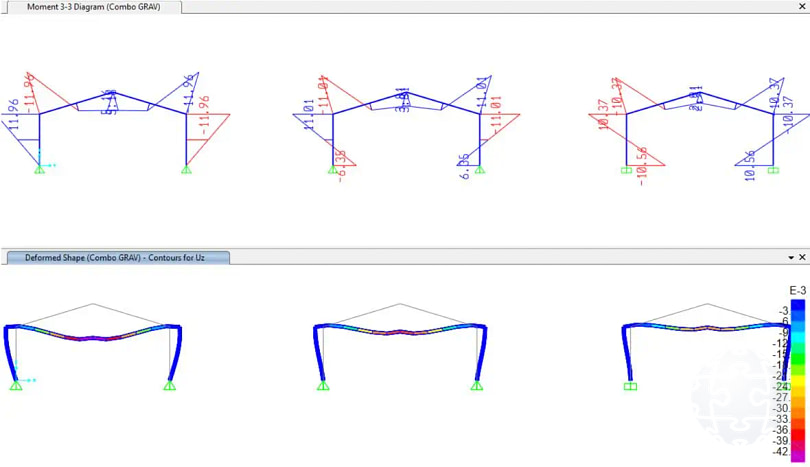
Task: Close the Moment 3-3 Diagram window
Action: [802, 7]
